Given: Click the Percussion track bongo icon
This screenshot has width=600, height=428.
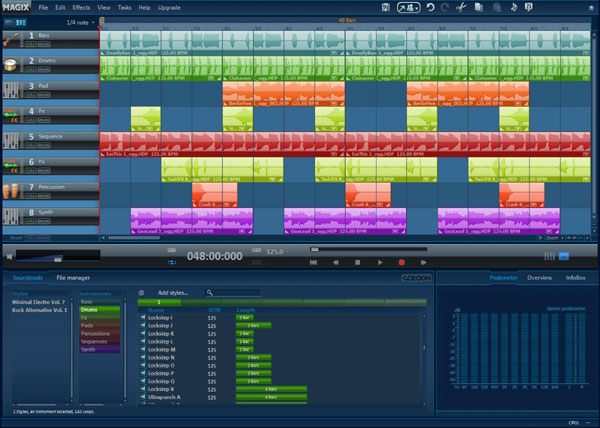Looking at the screenshot, I should (11, 191).
